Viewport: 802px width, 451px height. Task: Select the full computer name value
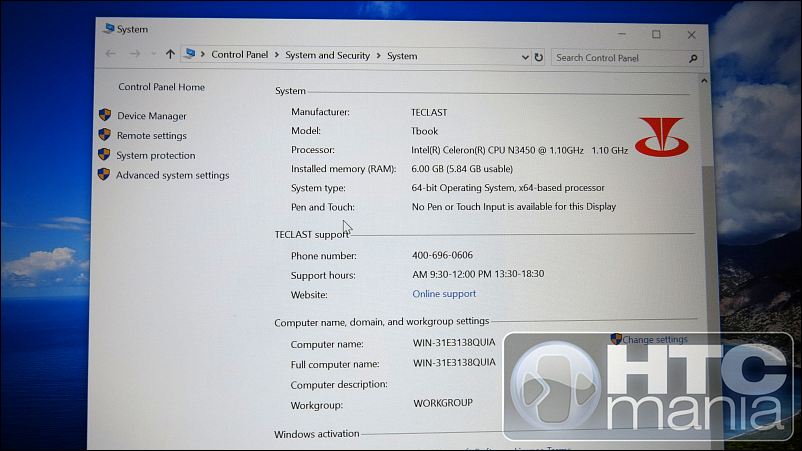454,363
